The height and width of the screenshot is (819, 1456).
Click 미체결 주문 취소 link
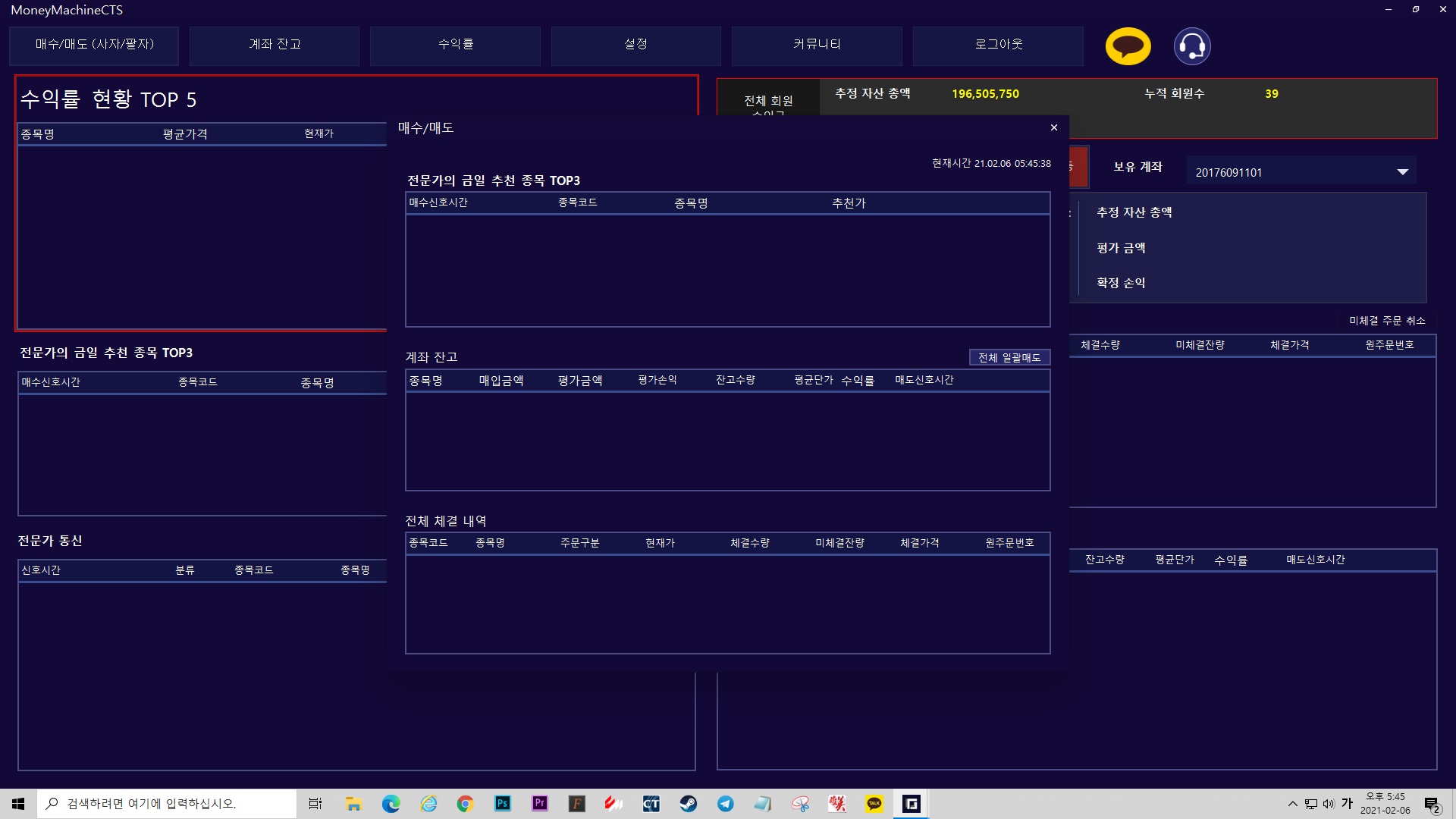point(1386,321)
